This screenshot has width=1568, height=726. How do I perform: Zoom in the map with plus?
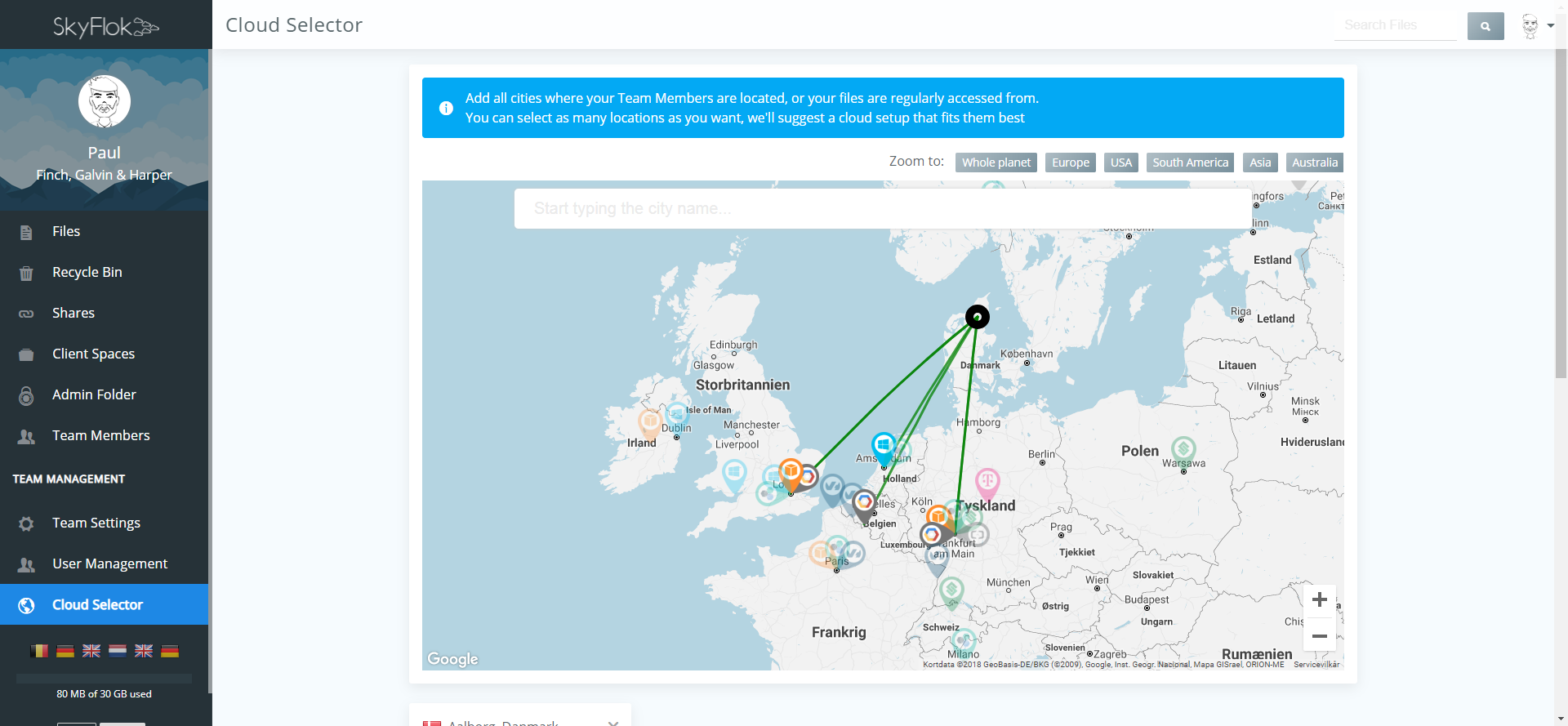(1319, 600)
